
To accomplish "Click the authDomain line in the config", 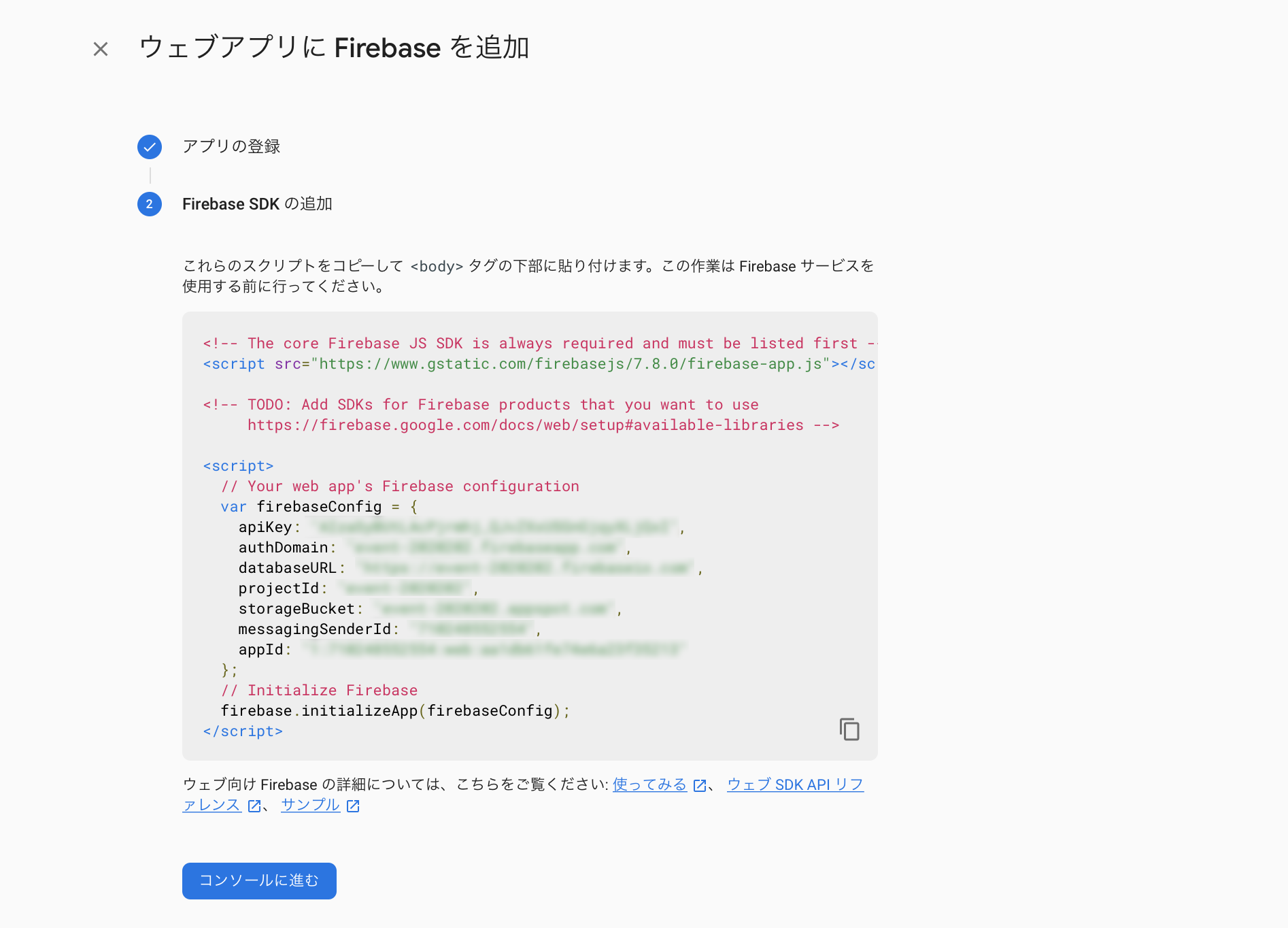I will pyautogui.click(x=435, y=548).
